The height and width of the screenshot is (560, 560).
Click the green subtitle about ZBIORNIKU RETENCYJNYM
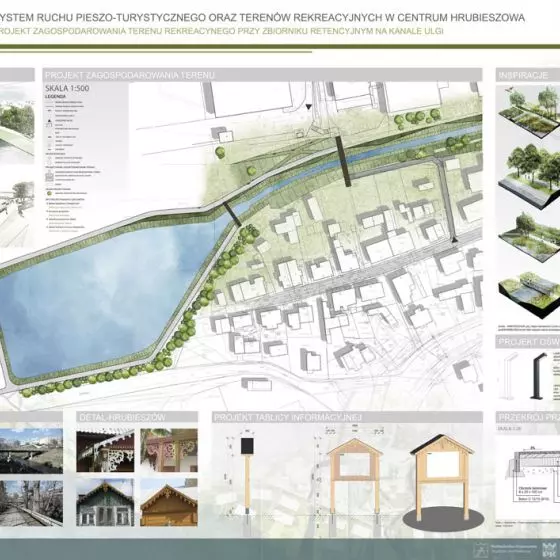(x=221, y=31)
